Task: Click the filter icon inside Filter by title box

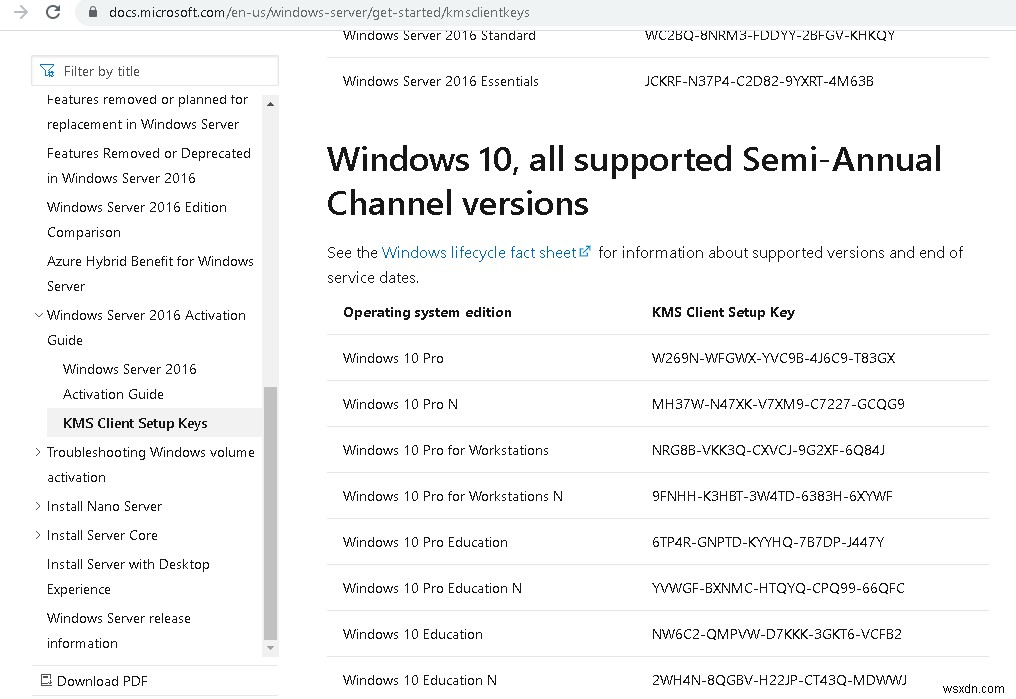Action: click(x=47, y=70)
